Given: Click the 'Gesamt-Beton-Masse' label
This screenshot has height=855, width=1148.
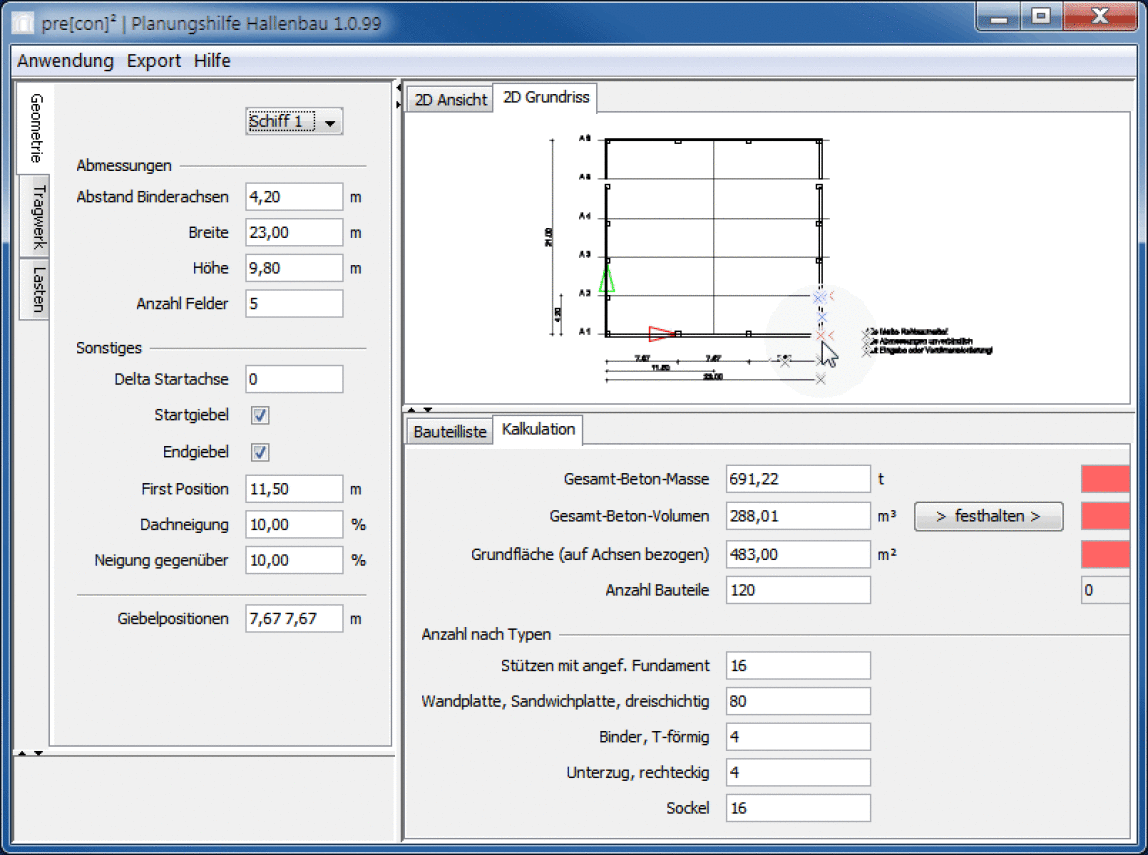Looking at the screenshot, I should tap(636, 479).
